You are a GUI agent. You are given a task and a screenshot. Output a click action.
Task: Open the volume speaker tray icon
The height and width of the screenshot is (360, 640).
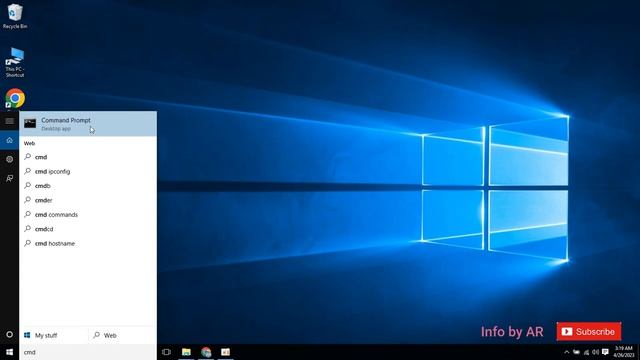pos(596,352)
